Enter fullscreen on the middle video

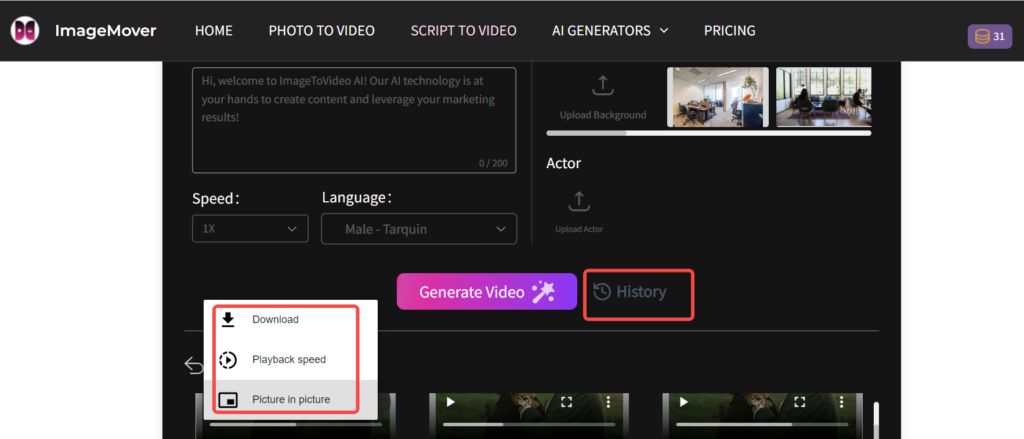(567, 402)
